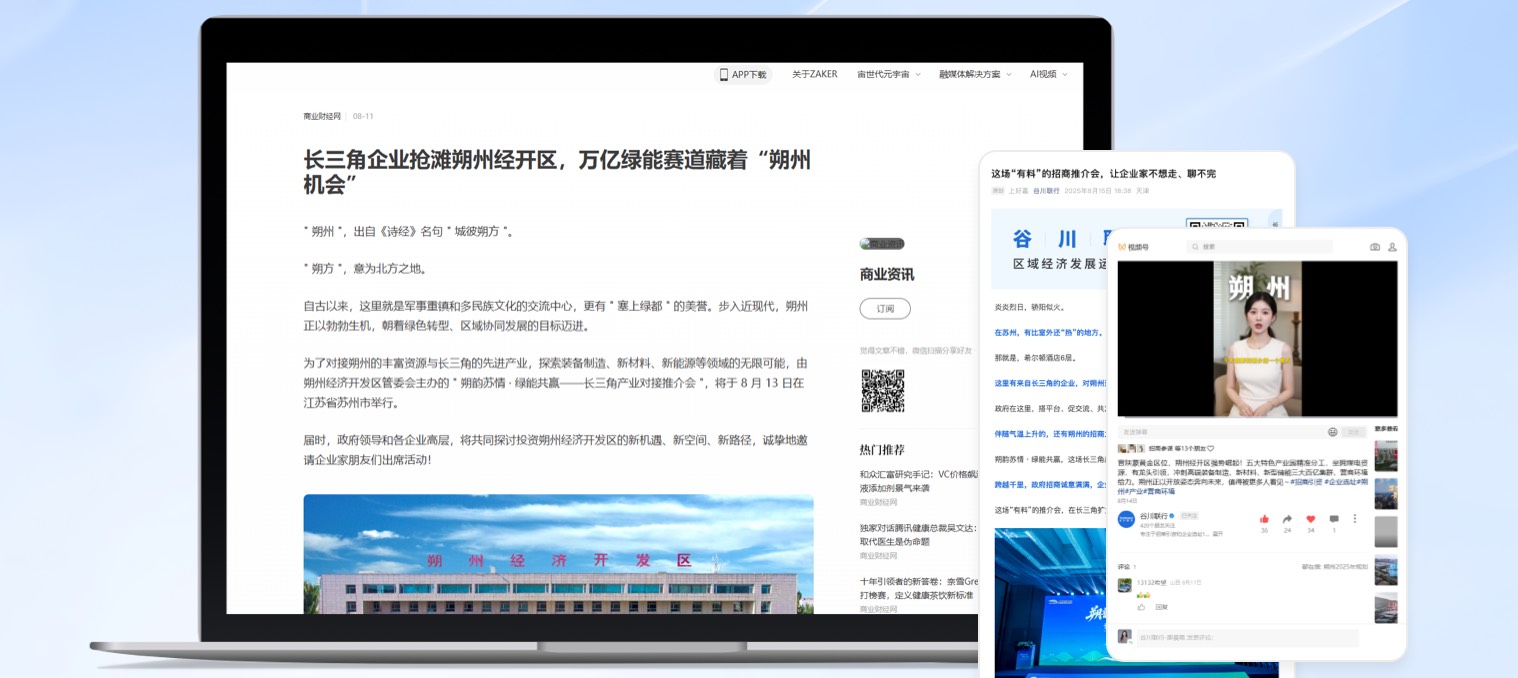1518x678 pixels.
Task: Click the camera icon in the 视频号 header
Action: coord(1375,247)
